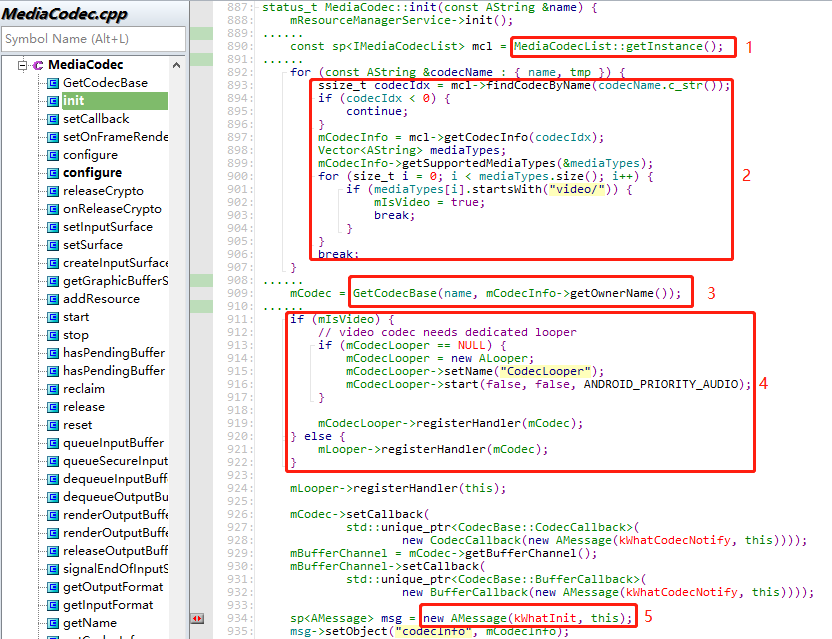Click the icon beside onReleaseCrypto
Screen dimensions: 832x639
(x=53, y=210)
